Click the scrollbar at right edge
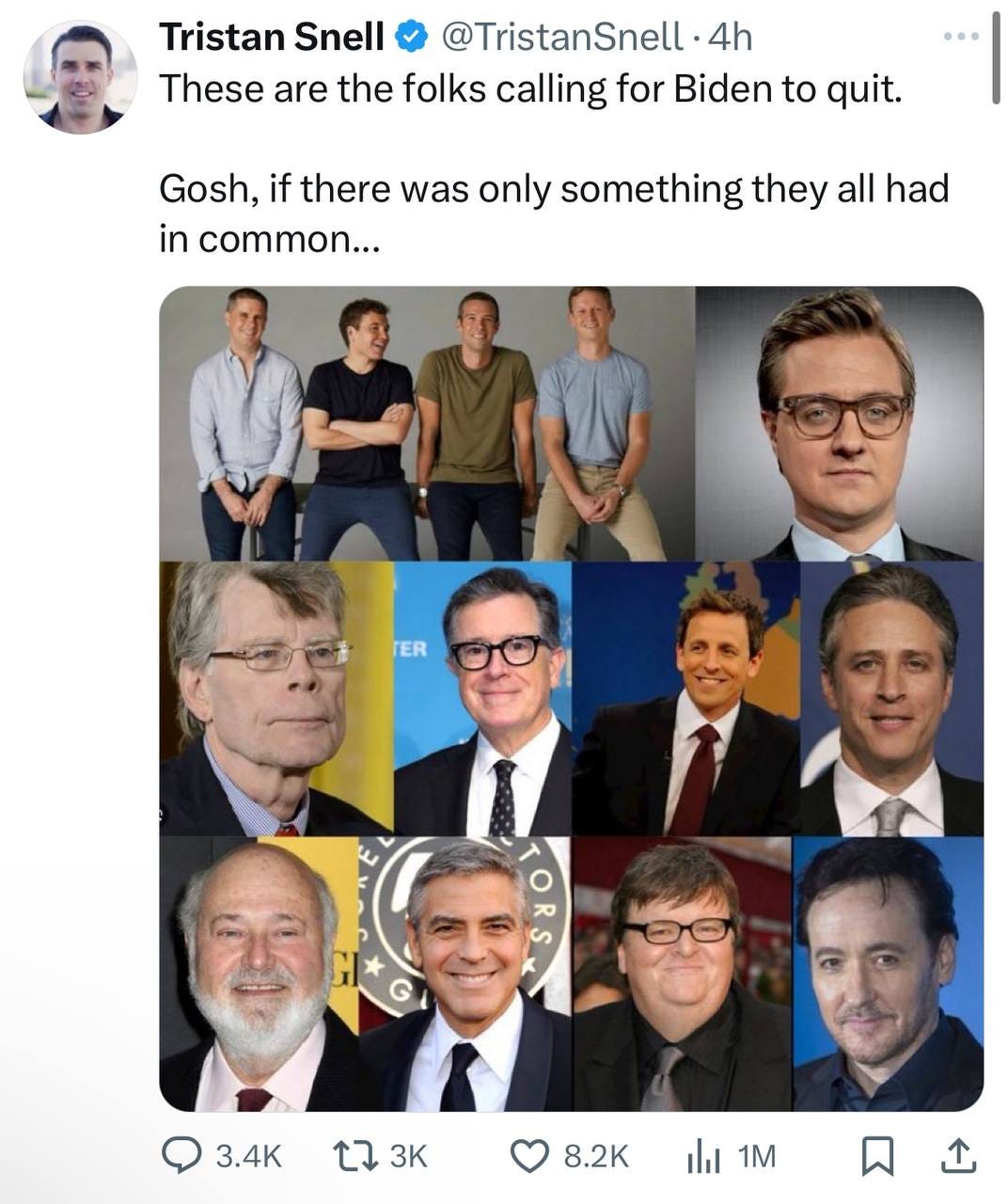This screenshot has height=1204, width=1008. click(996, 60)
